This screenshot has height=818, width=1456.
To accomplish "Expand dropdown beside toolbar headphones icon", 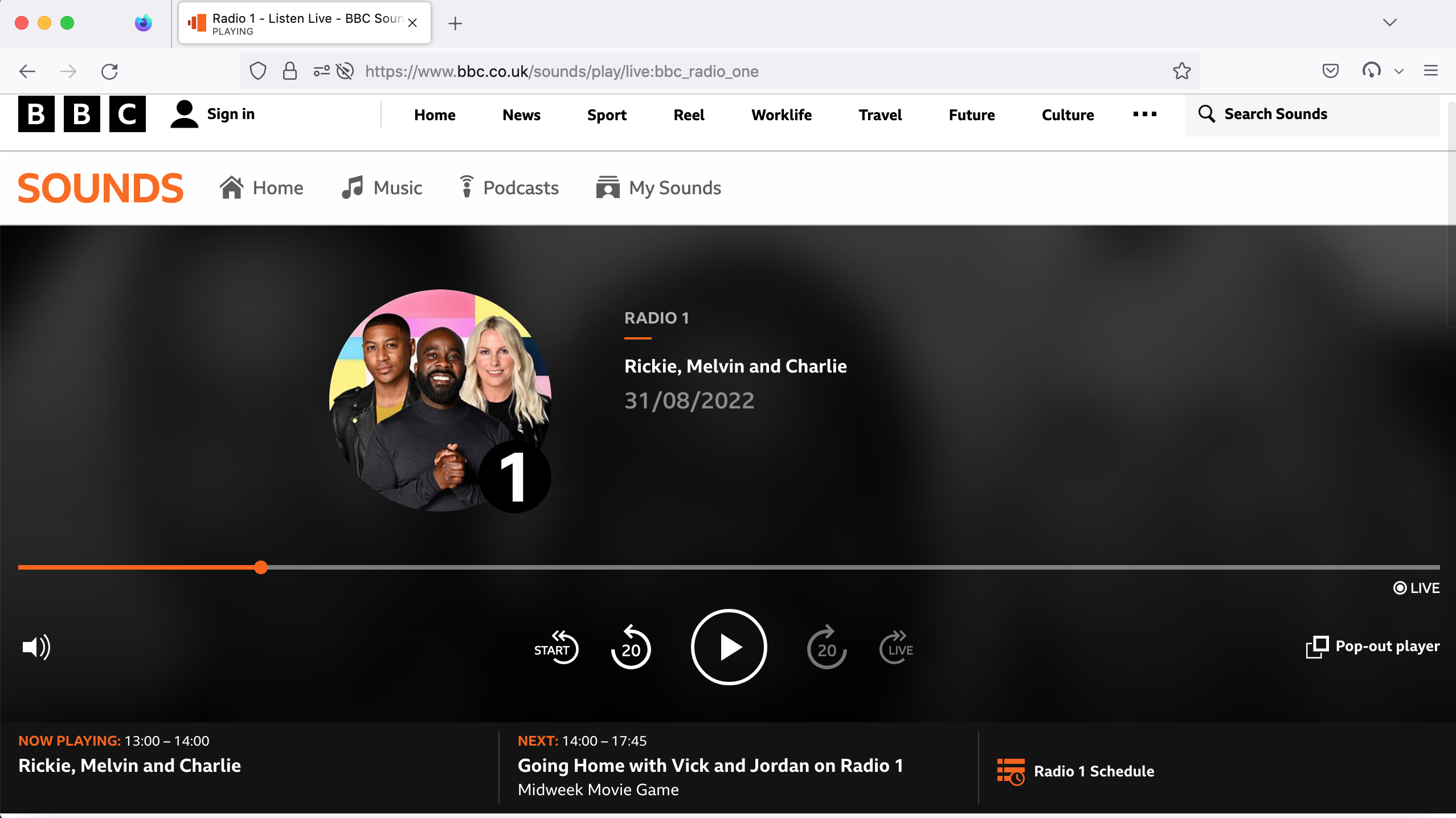I will [x=1399, y=72].
